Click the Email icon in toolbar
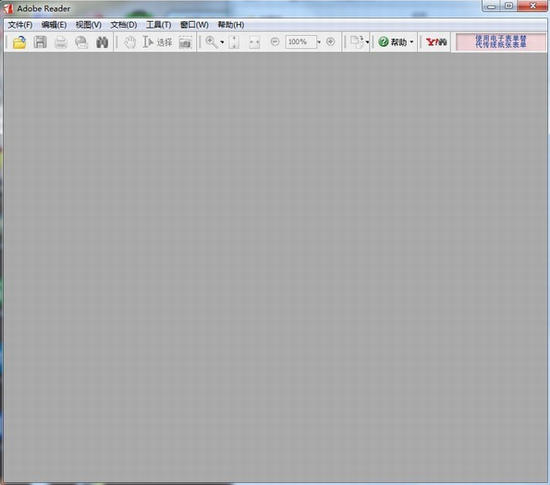This screenshot has width=550, height=485. click(x=81, y=42)
